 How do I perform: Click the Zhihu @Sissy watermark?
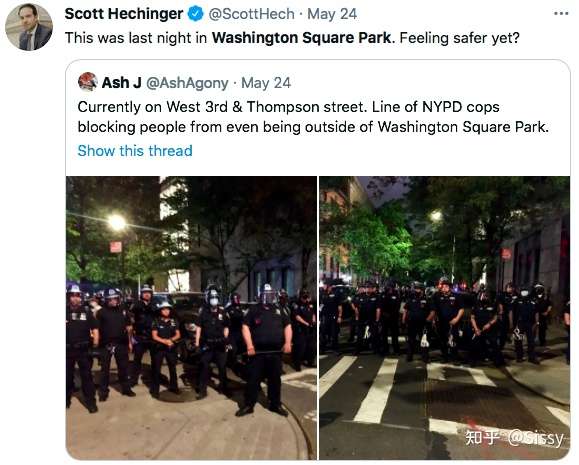514,438
